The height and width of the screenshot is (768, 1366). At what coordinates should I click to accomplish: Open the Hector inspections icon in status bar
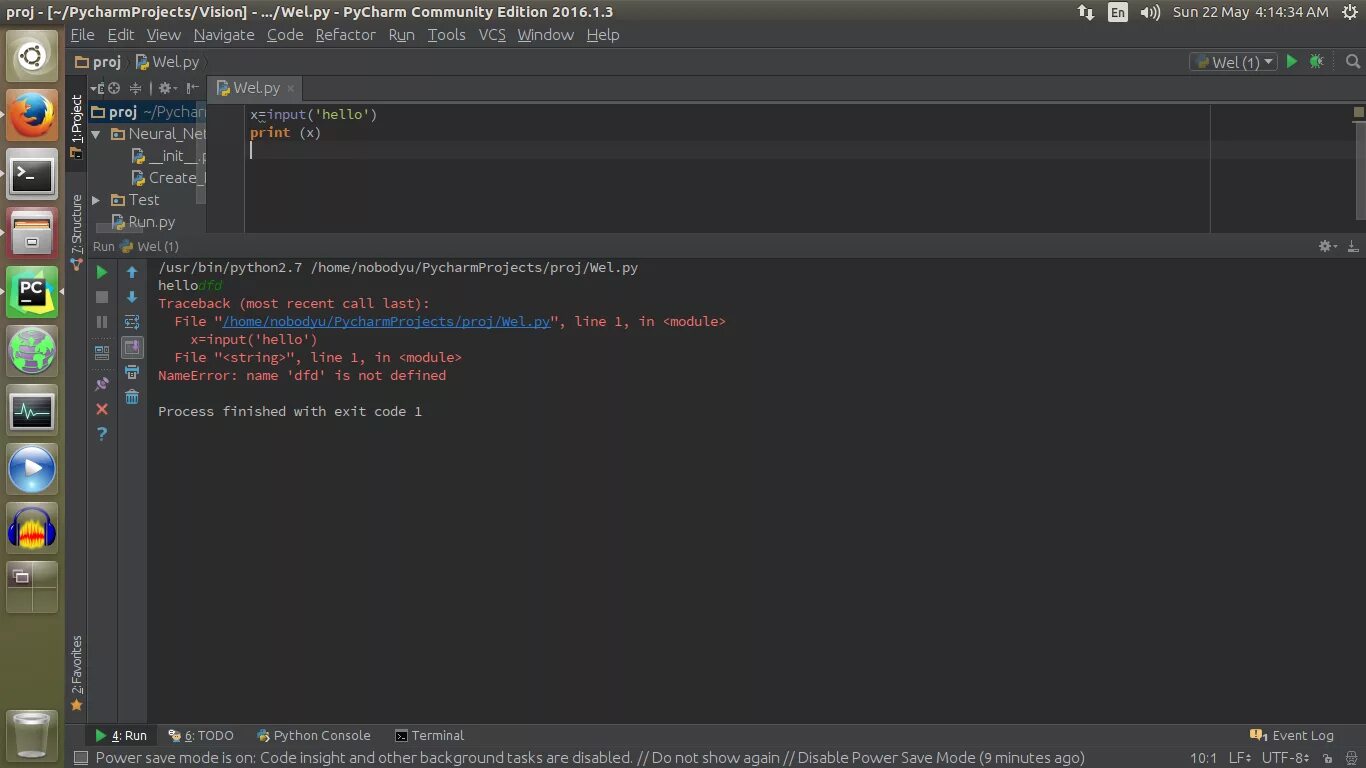[x=1351, y=758]
